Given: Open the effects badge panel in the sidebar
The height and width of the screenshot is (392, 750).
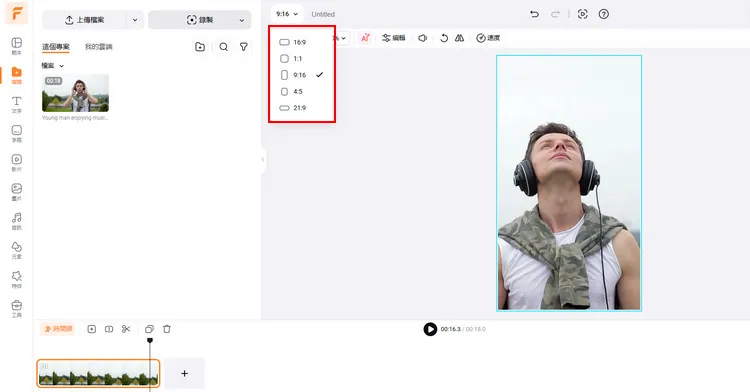Looking at the screenshot, I should [16, 279].
